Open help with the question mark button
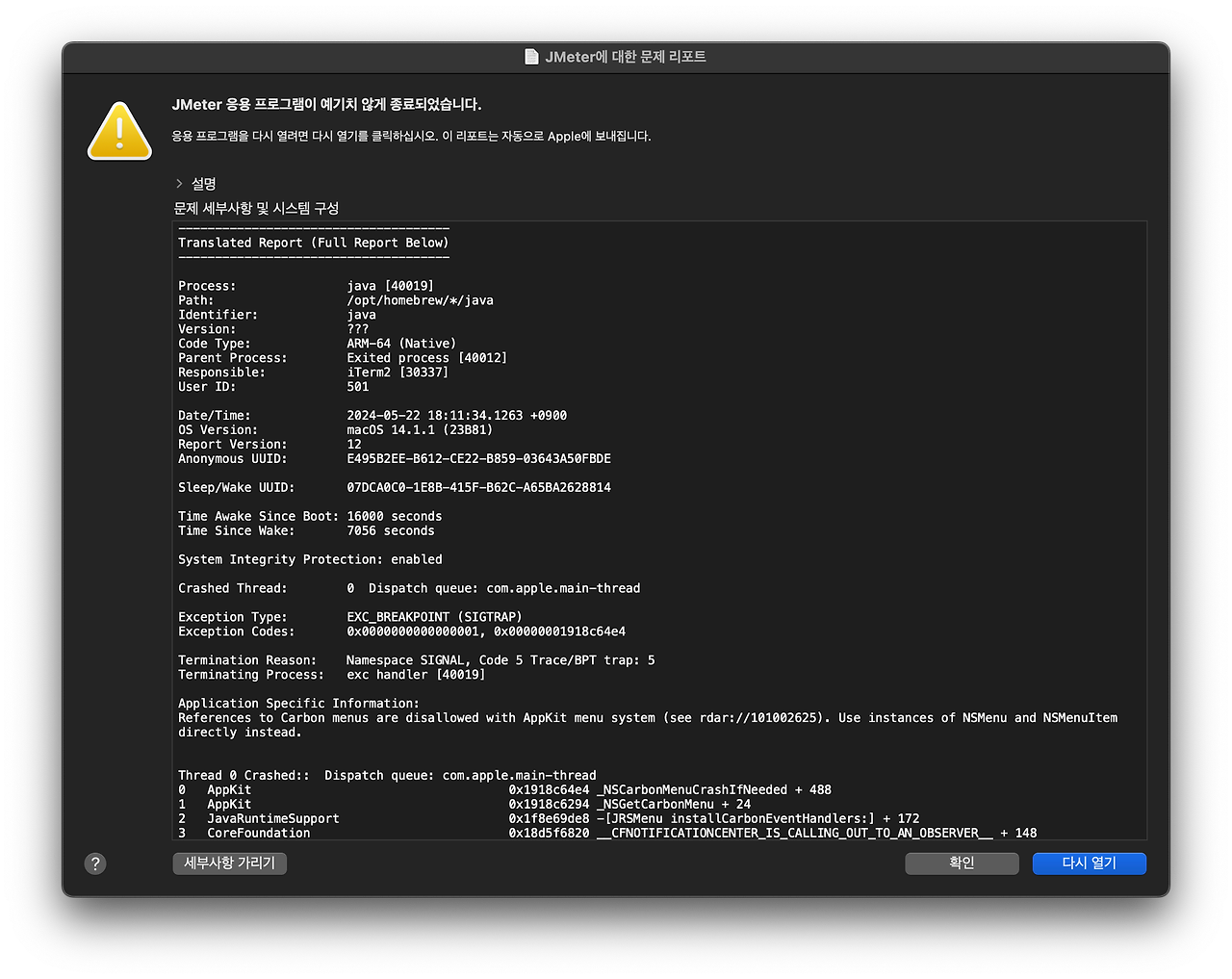Screen dimensions: 1232x979 [x=95, y=863]
